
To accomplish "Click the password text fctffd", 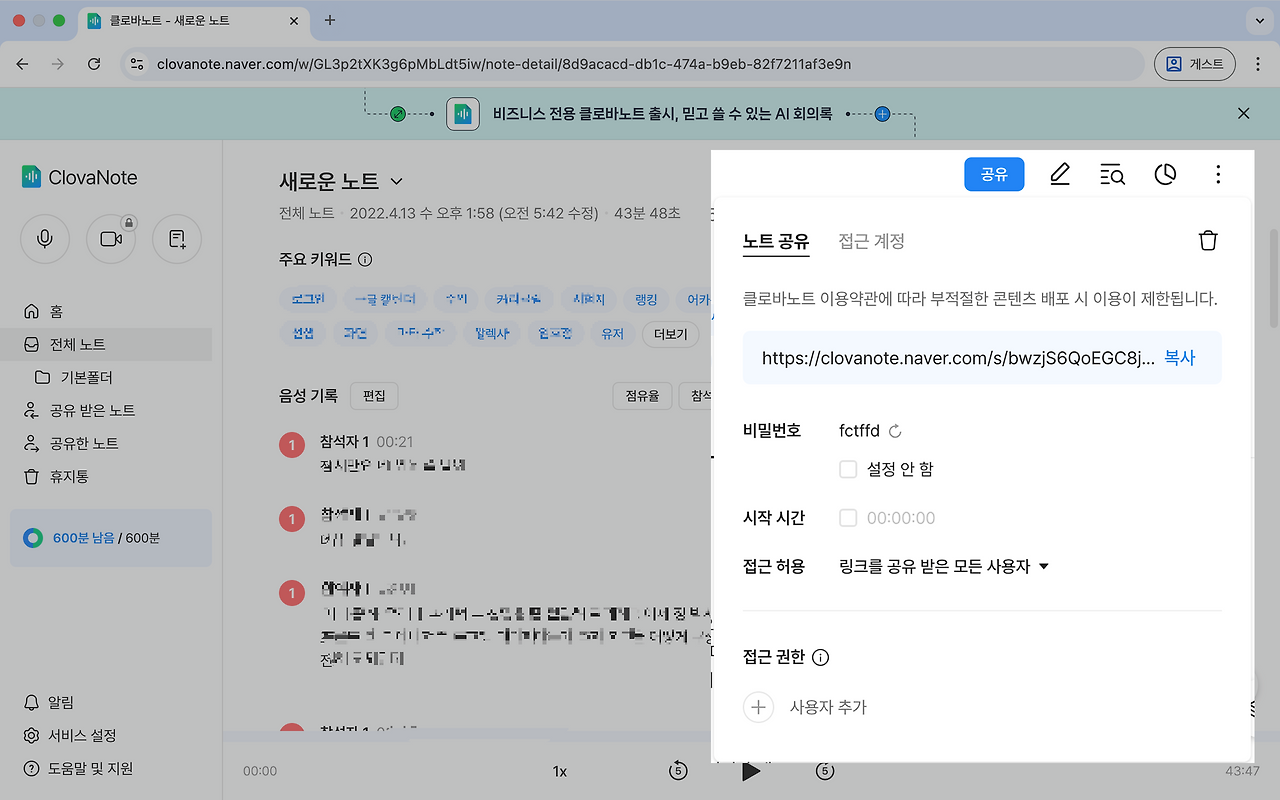I will [859, 431].
